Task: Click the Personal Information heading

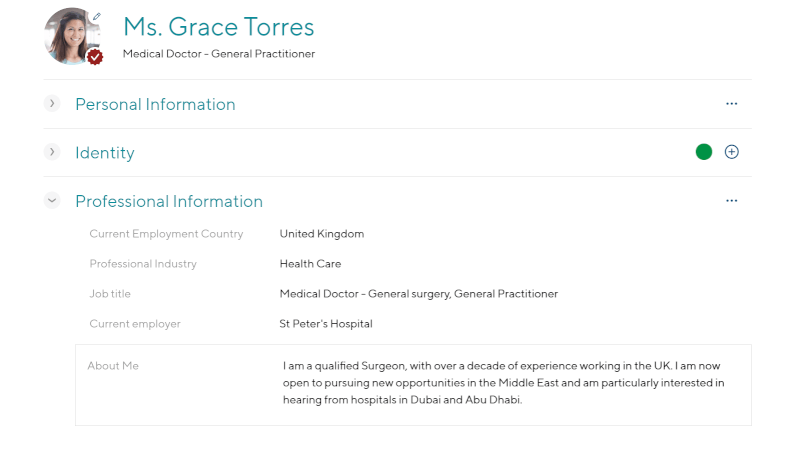Action: 155,104
